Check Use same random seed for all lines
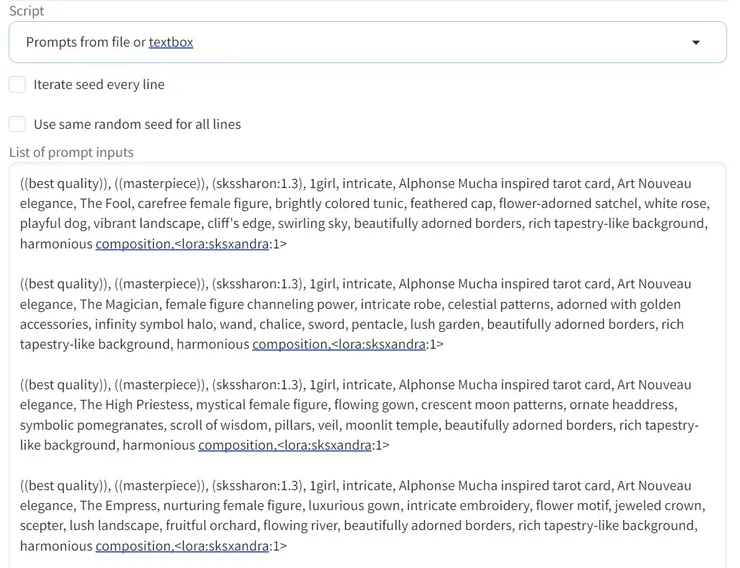 17,125
